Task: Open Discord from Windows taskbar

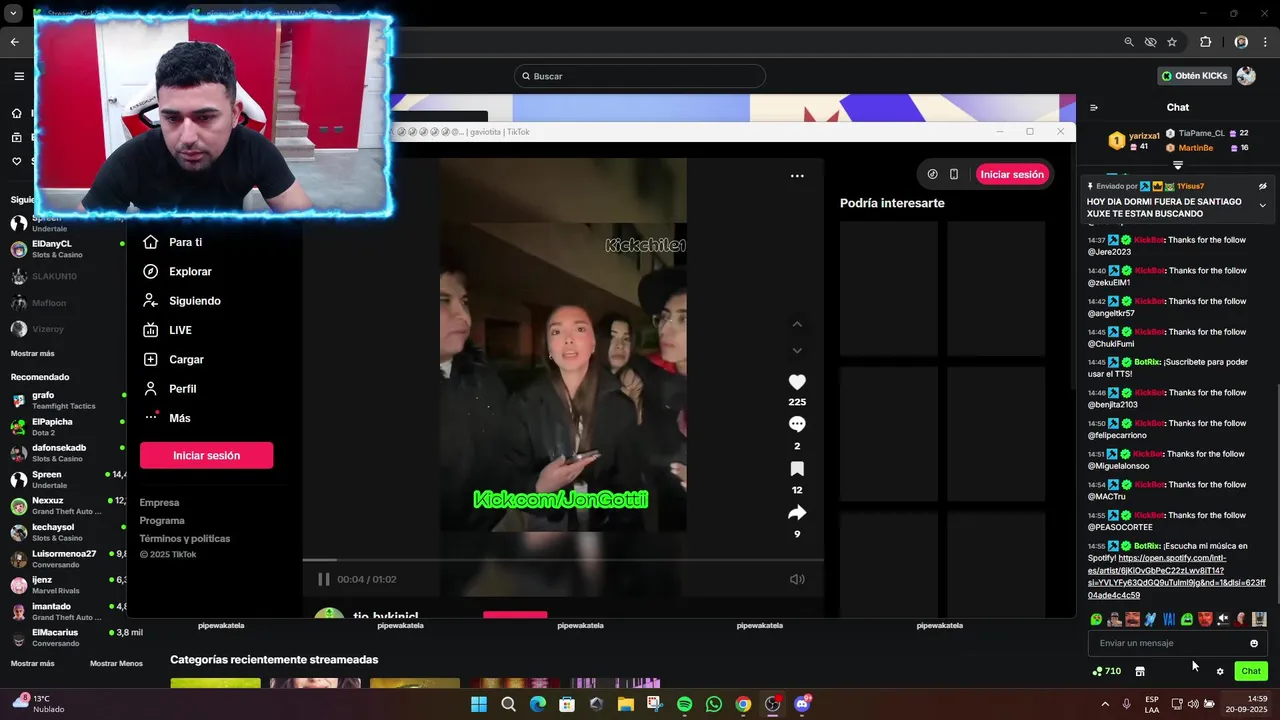Action: pyautogui.click(x=802, y=704)
